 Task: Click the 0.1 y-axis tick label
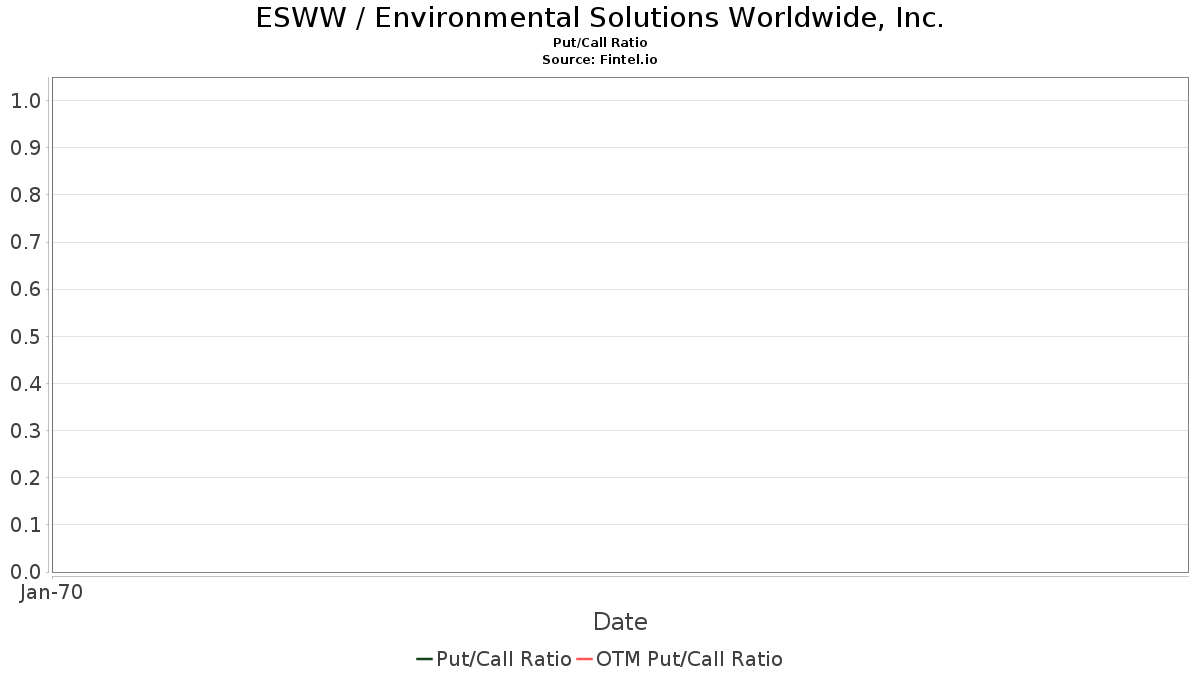coord(25,525)
